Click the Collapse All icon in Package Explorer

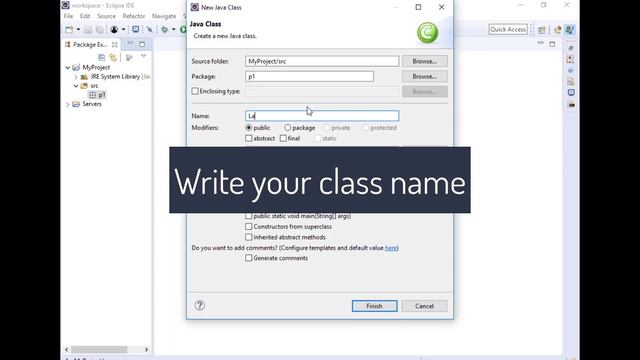[x=102, y=58]
